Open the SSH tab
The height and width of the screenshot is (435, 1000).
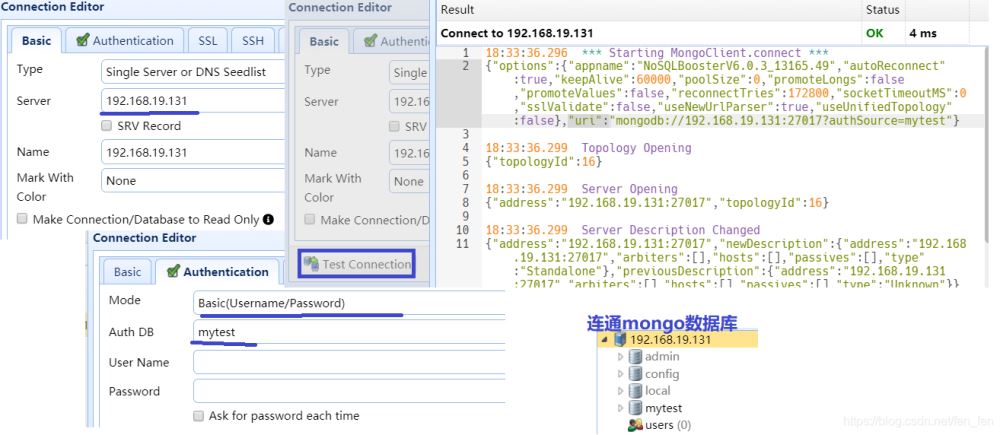252,41
